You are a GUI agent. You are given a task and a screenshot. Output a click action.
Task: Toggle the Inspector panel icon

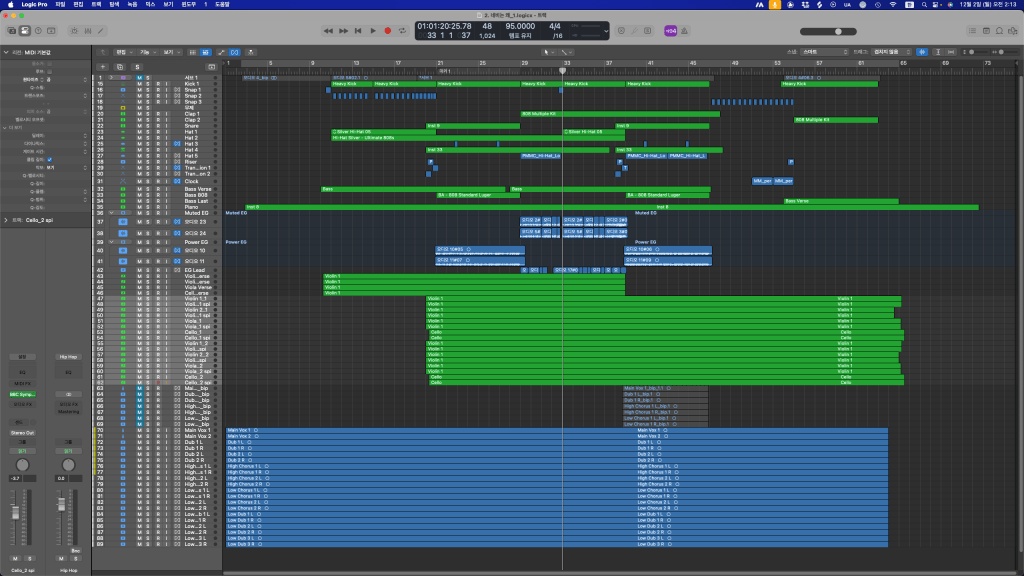tap(24, 31)
